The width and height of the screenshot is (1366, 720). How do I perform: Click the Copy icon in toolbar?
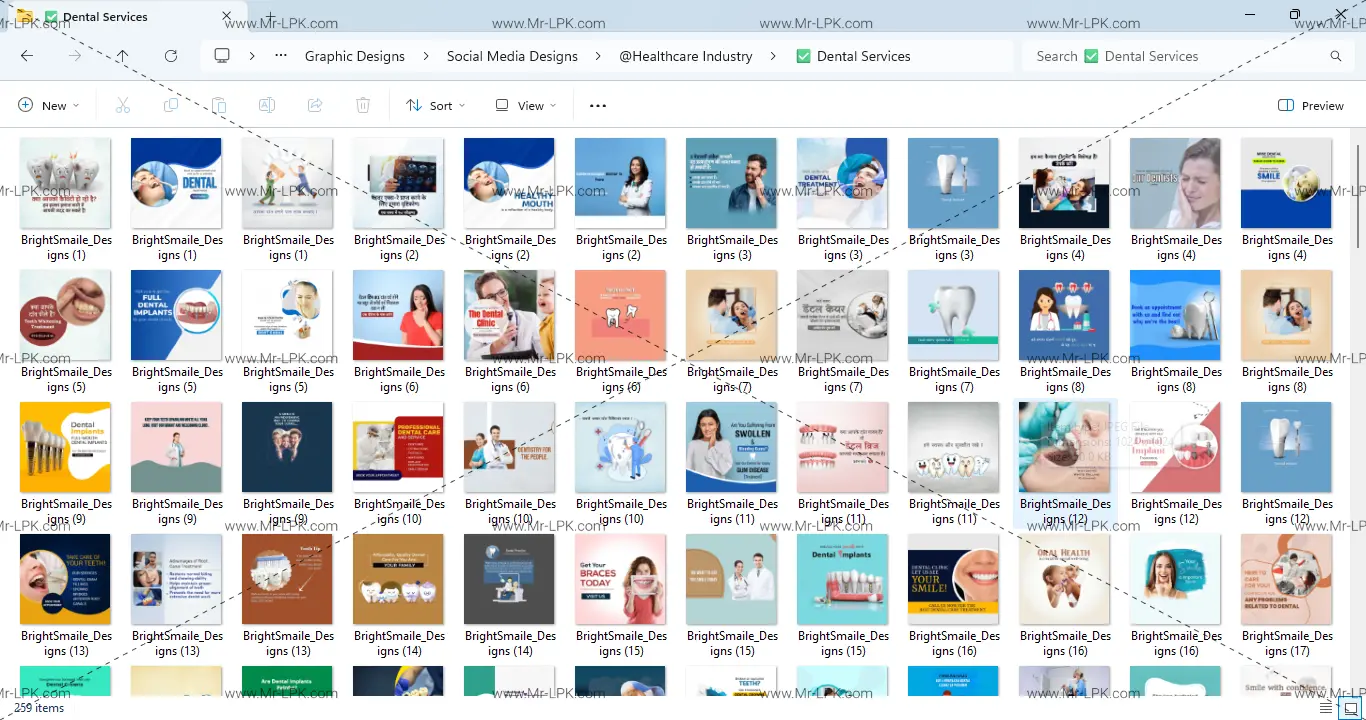171,105
